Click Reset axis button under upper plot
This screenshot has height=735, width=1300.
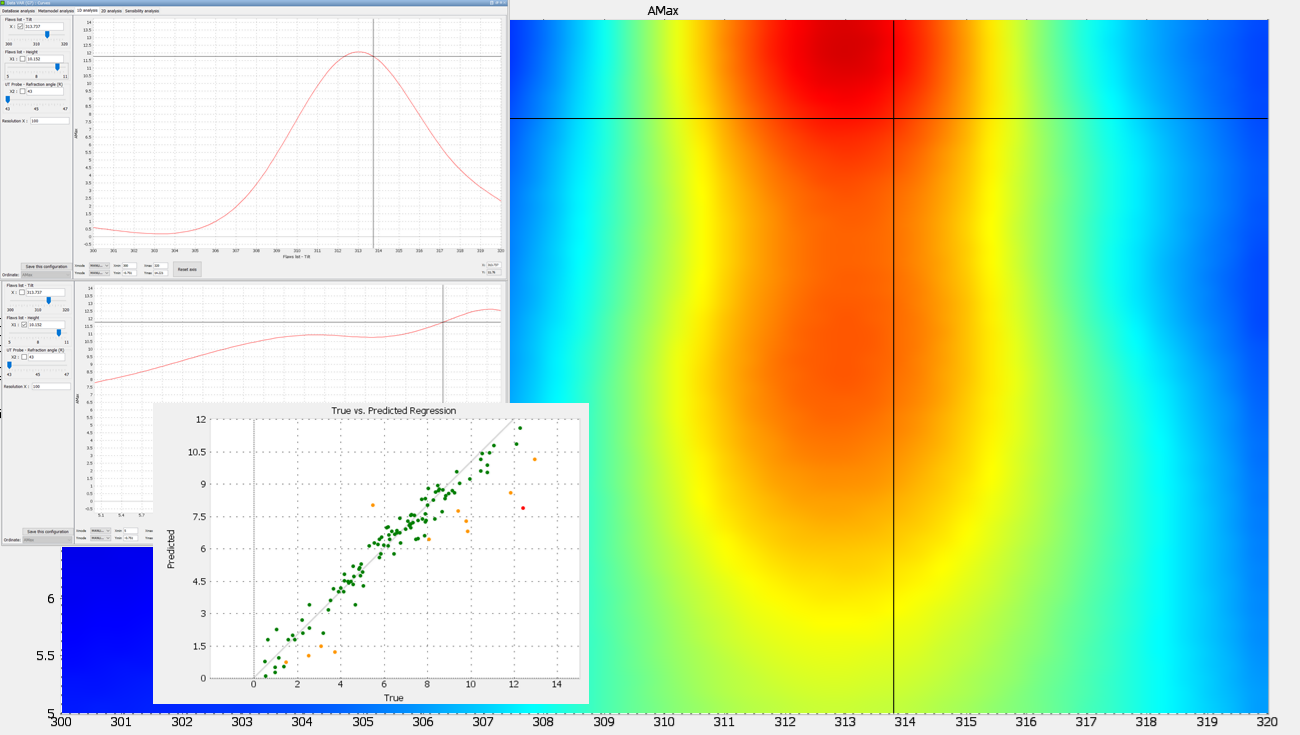click(187, 269)
